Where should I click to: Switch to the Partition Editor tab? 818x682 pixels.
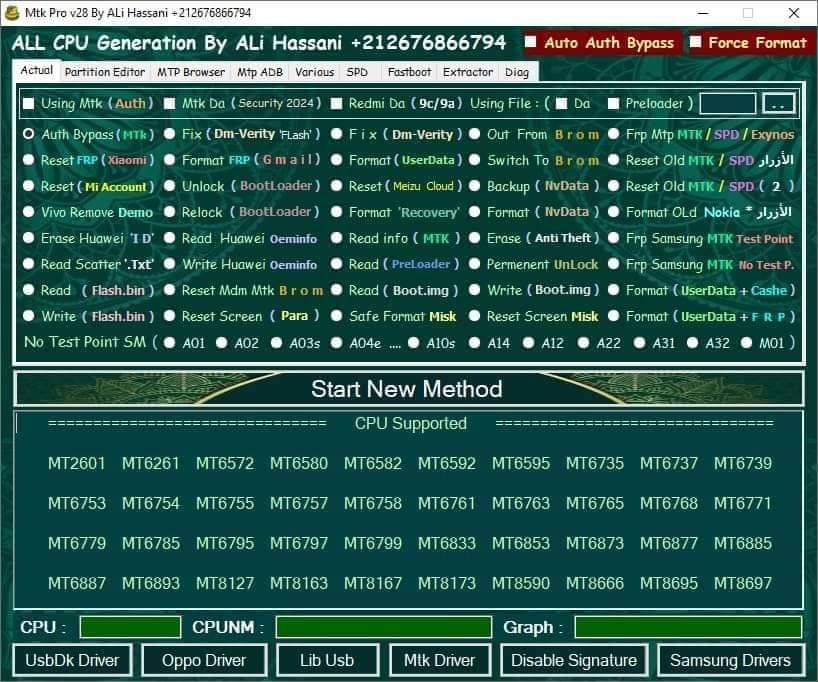[104, 72]
